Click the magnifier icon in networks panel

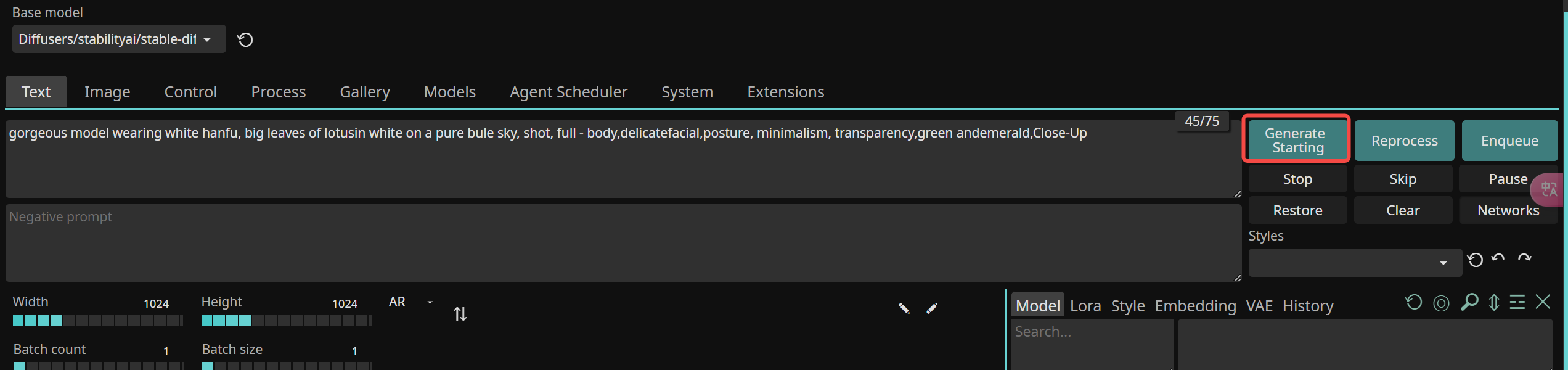pos(1469,302)
